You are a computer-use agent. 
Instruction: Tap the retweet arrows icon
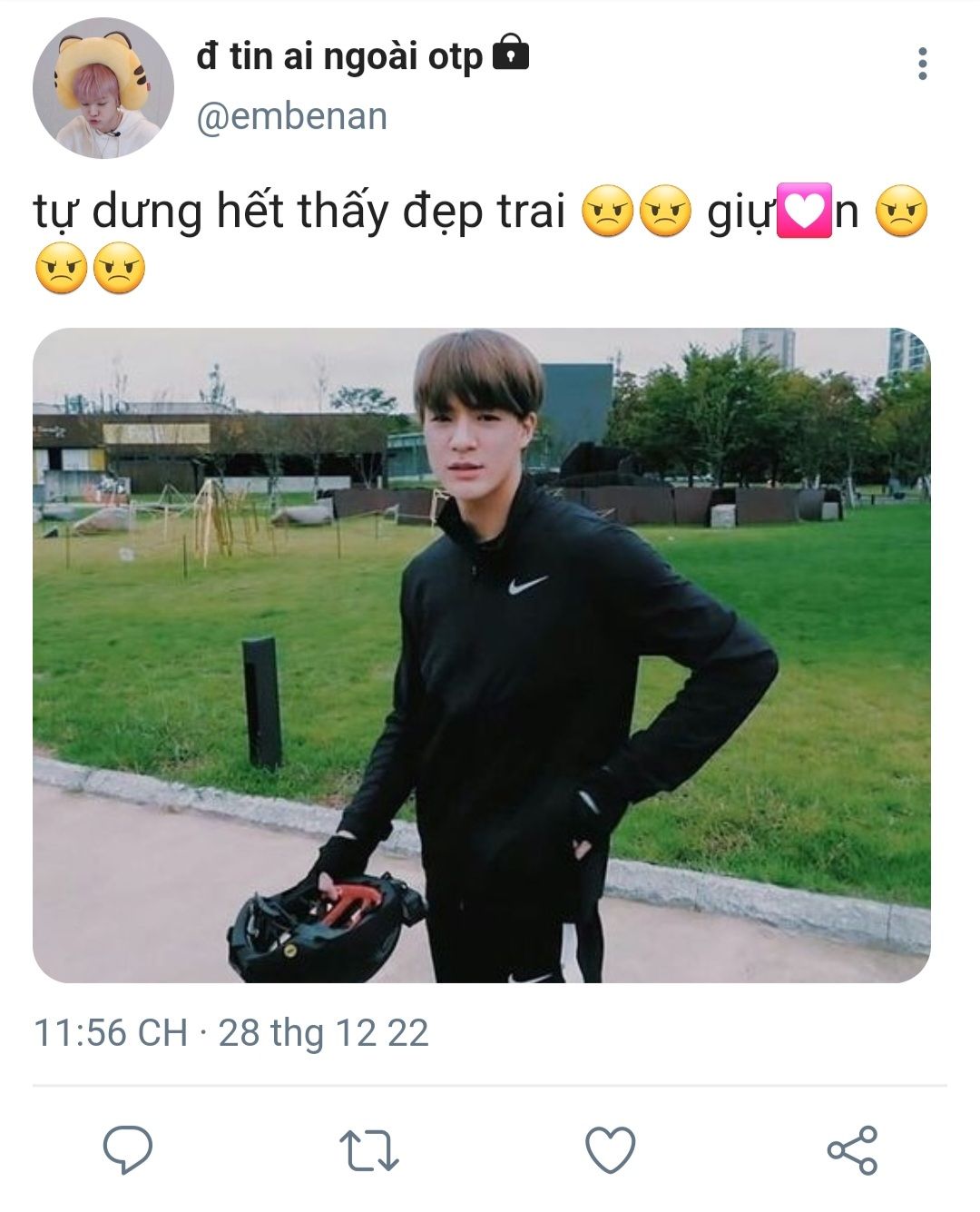click(368, 1149)
